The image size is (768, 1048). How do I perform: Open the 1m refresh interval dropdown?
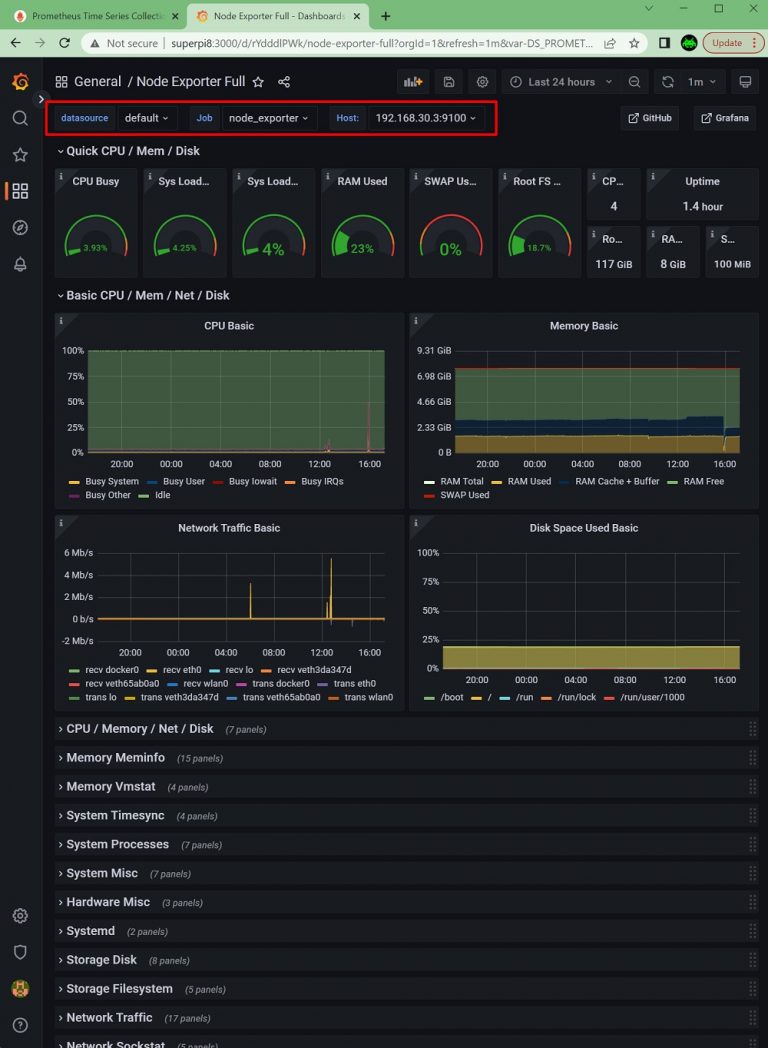point(701,82)
